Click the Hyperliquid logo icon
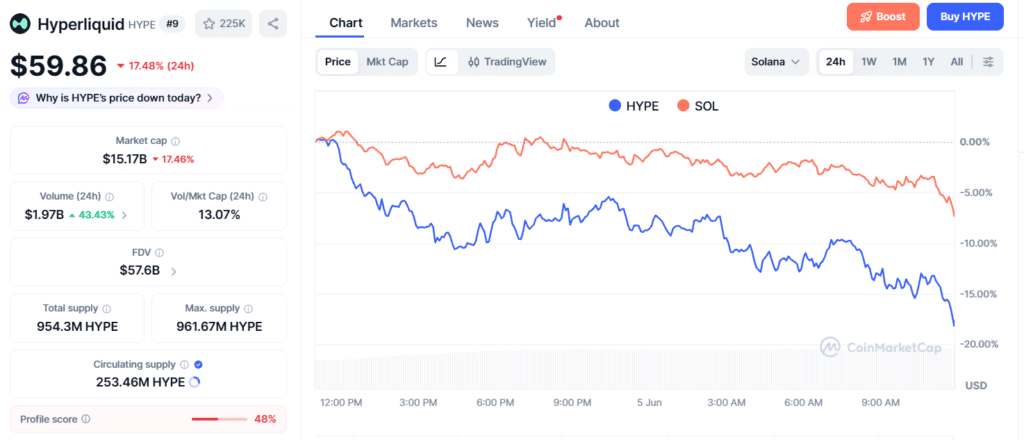Screen dimensions: 1024x440 (x=20, y=24)
